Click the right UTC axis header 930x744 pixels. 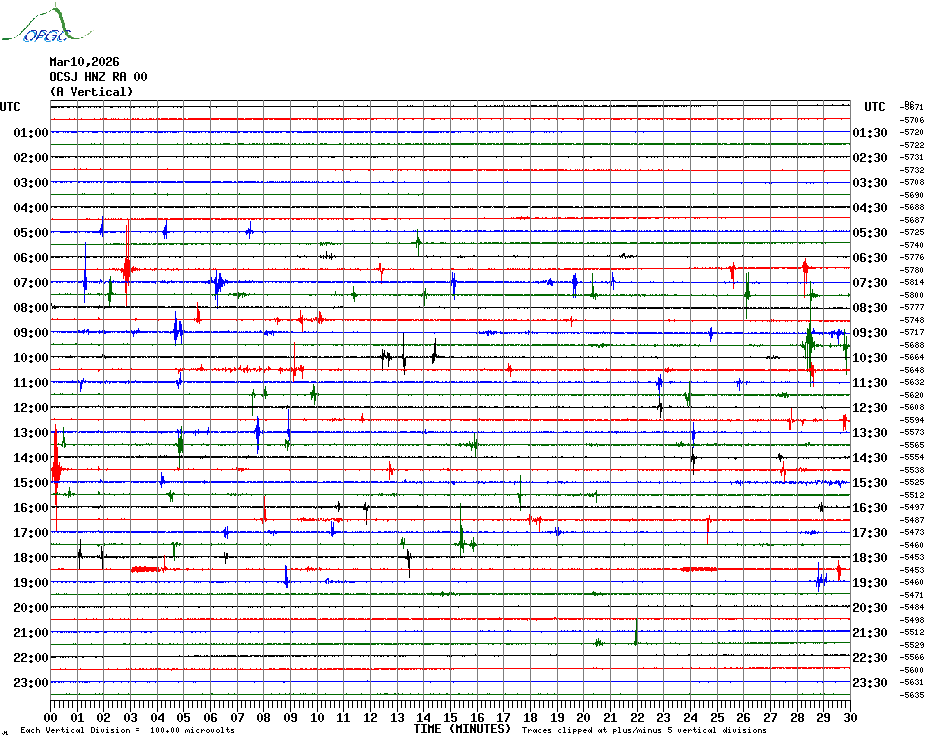(x=875, y=107)
